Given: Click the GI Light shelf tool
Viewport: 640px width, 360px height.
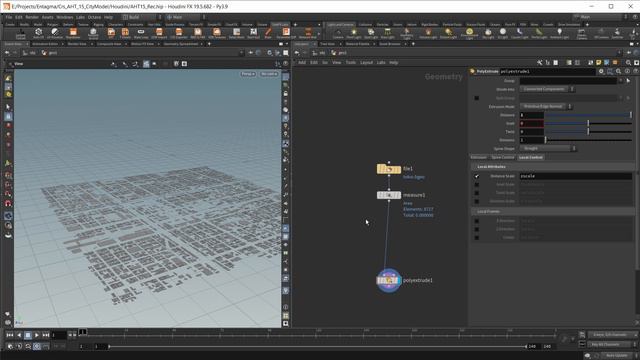Looking at the screenshot, I should pos(503,33).
